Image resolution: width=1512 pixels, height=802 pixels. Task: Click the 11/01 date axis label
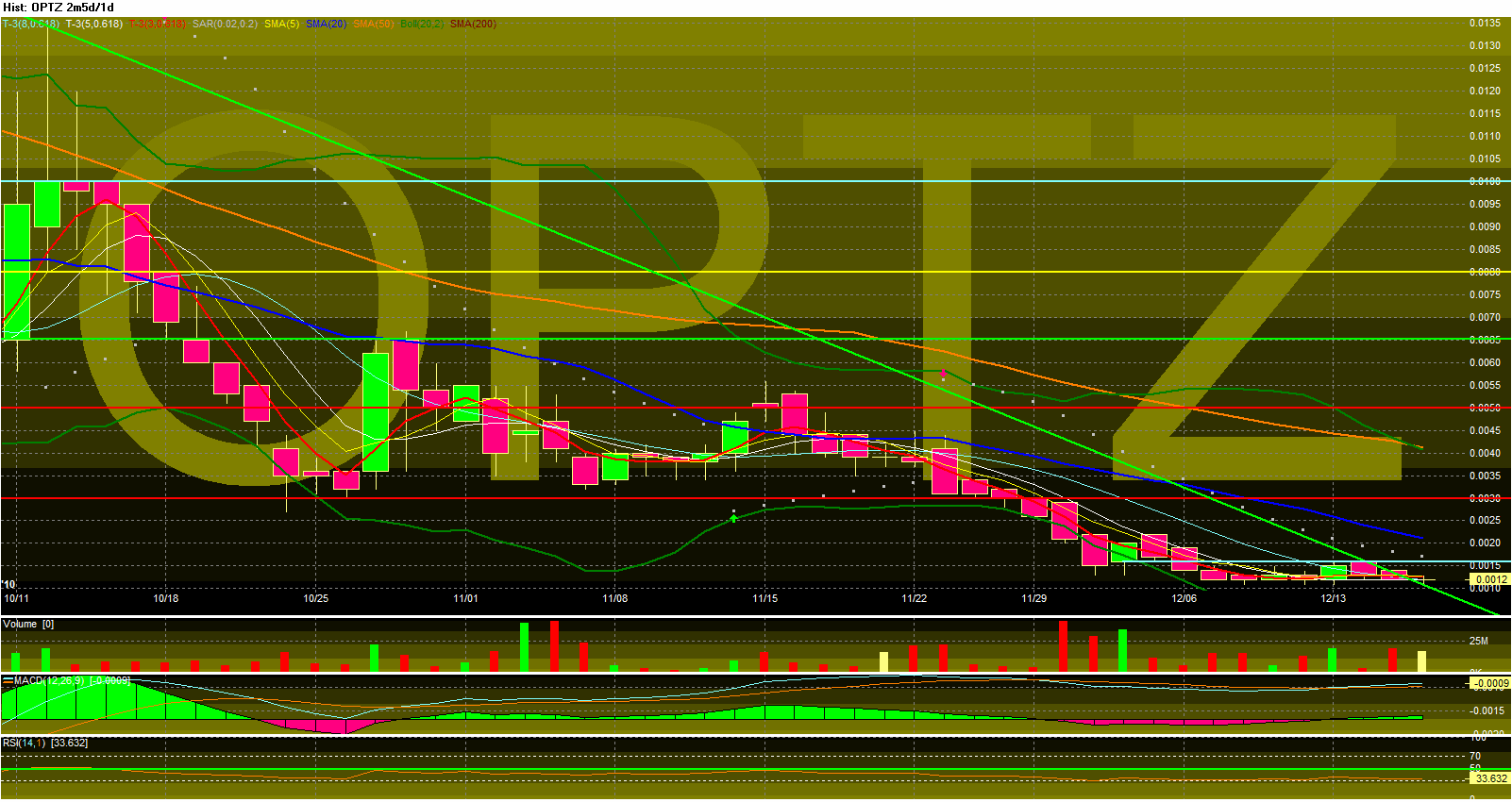pyautogui.click(x=465, y=598)
